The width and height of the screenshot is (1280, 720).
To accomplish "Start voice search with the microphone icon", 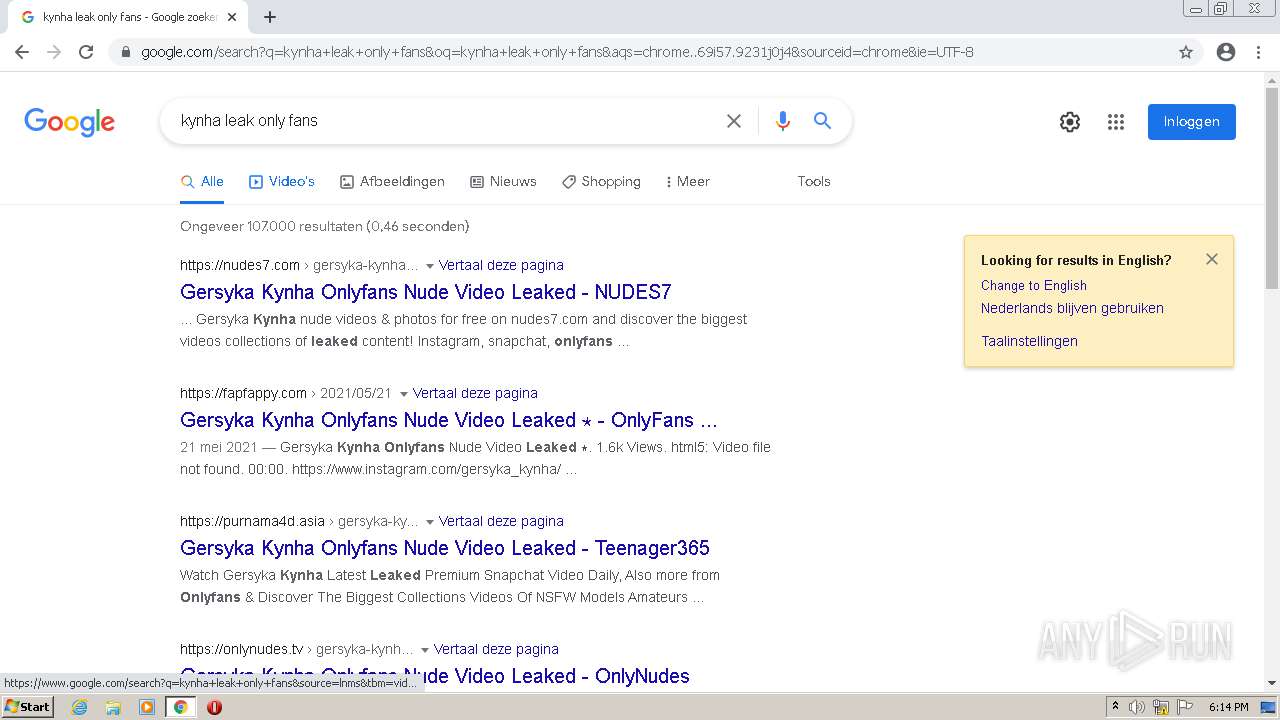I will tap(783, 121).
